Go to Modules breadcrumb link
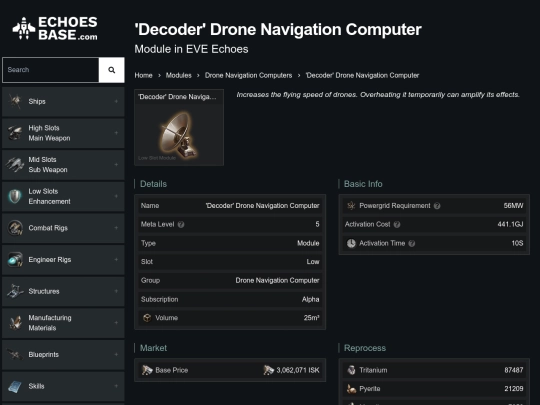 (178, 75)
